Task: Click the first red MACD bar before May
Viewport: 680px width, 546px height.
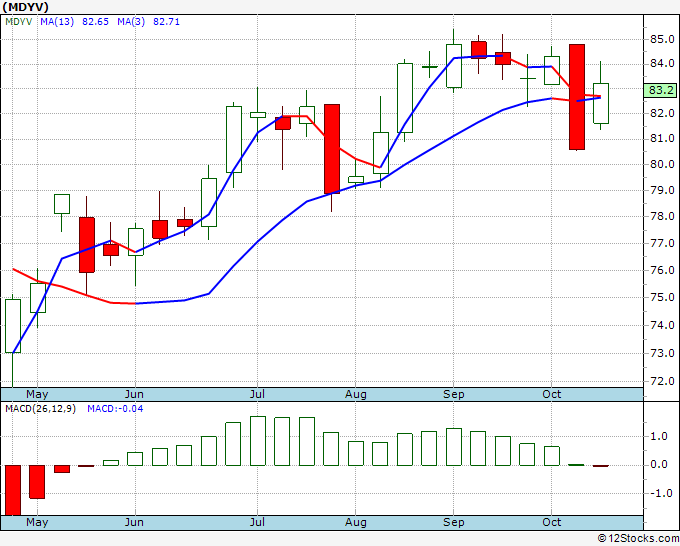Action: pyautogui.click(x=13, y=490)
